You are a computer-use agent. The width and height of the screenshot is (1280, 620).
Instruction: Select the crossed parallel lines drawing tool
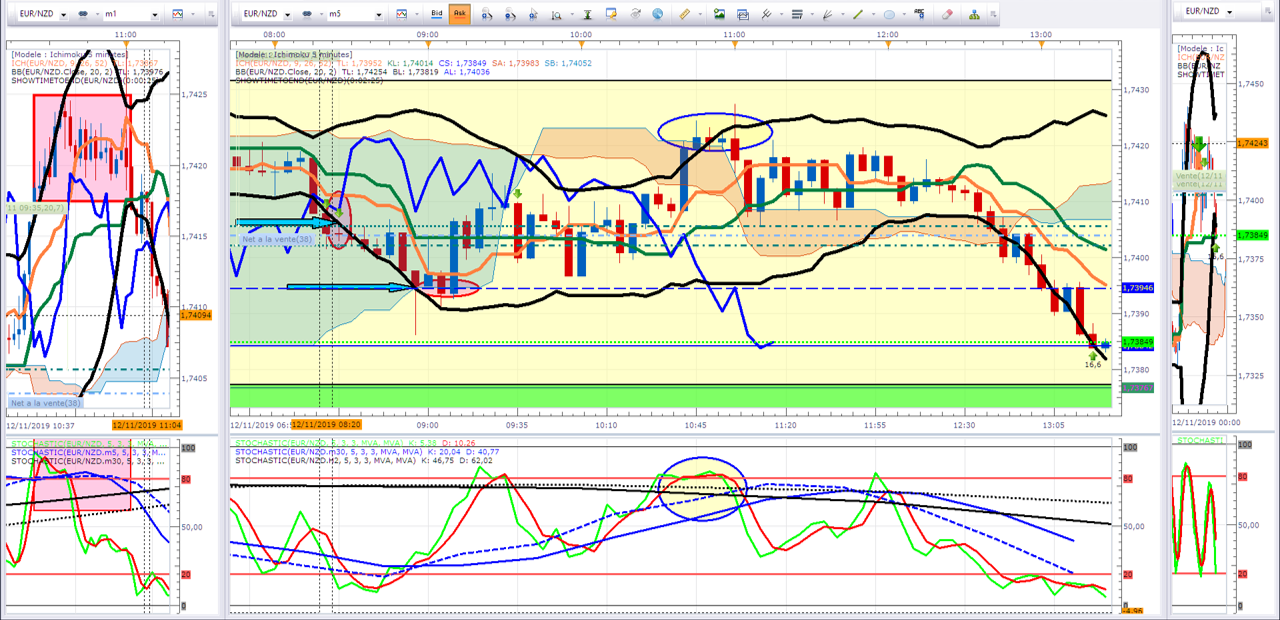[x=766, y=14]
